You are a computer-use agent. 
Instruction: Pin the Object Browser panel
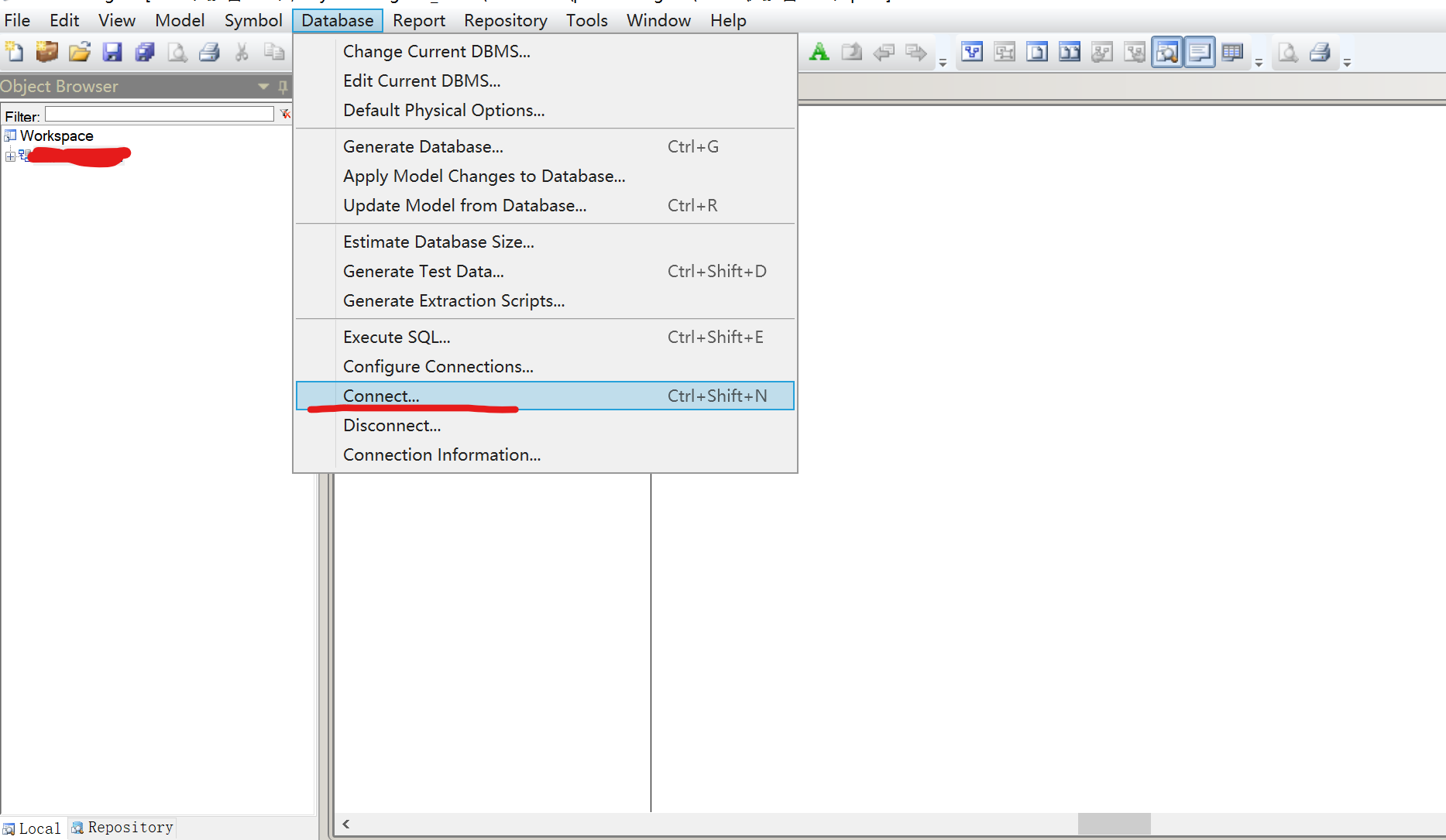point(283,87)
